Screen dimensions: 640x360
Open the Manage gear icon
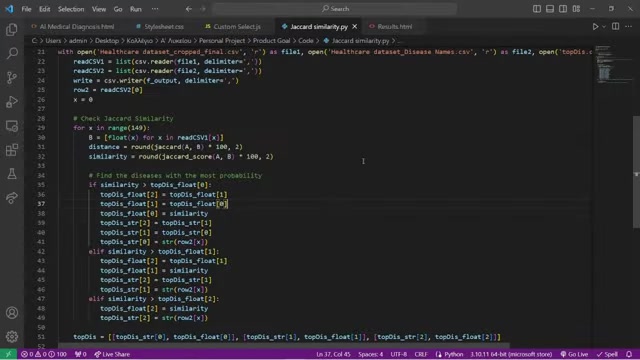12,336
